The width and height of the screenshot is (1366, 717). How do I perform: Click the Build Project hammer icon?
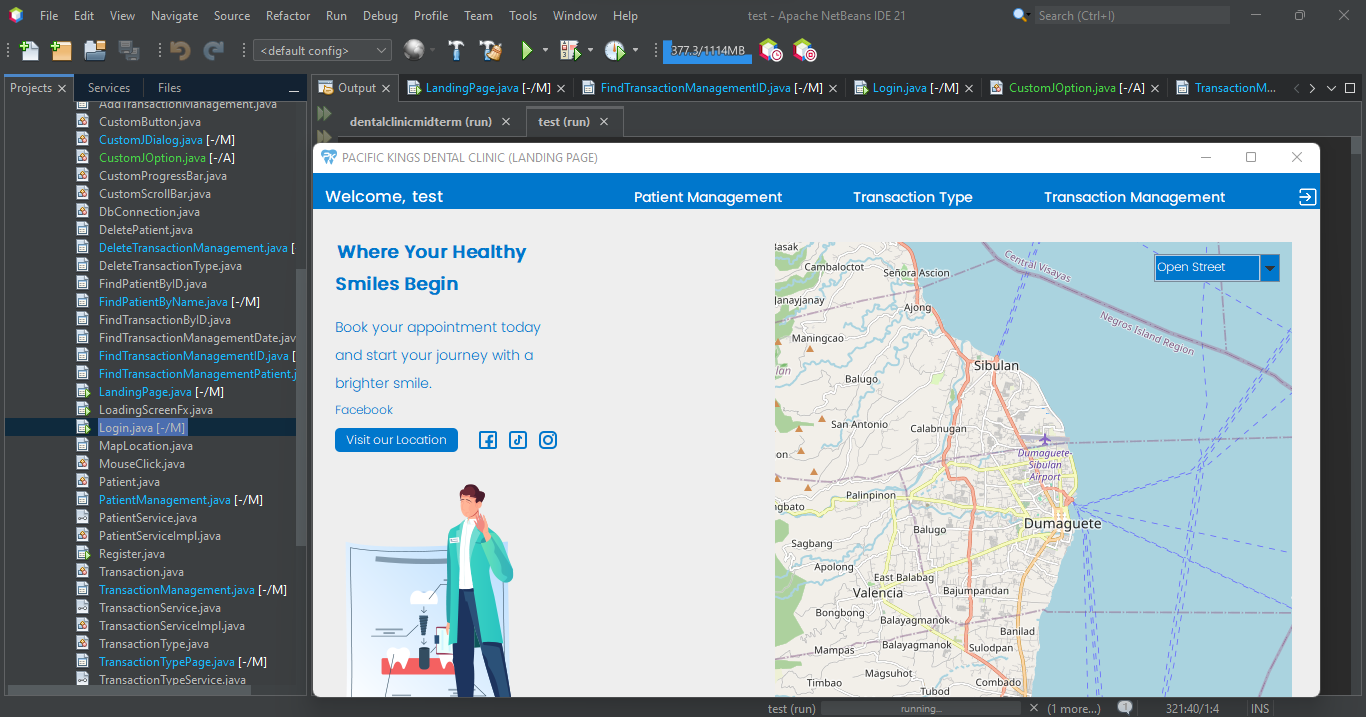456,50
